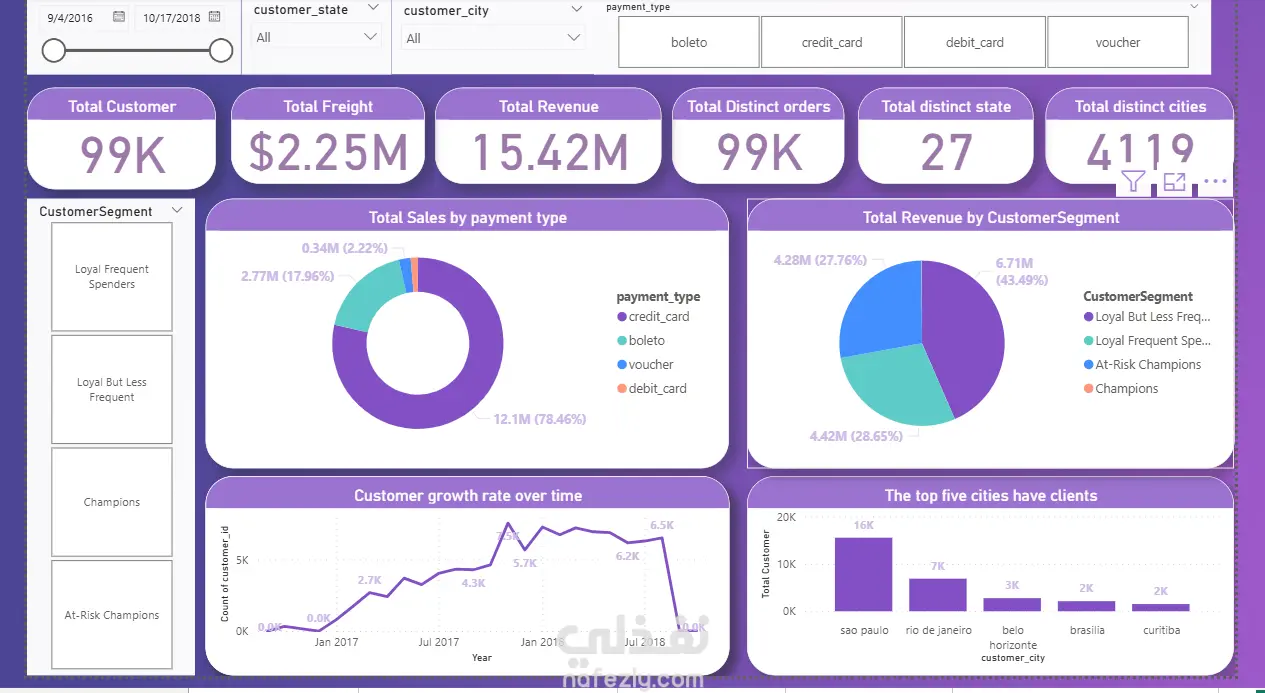Collapse the CustomerSegment slicer chevron
Screen dimensions: 1265x693
[177, 211]
